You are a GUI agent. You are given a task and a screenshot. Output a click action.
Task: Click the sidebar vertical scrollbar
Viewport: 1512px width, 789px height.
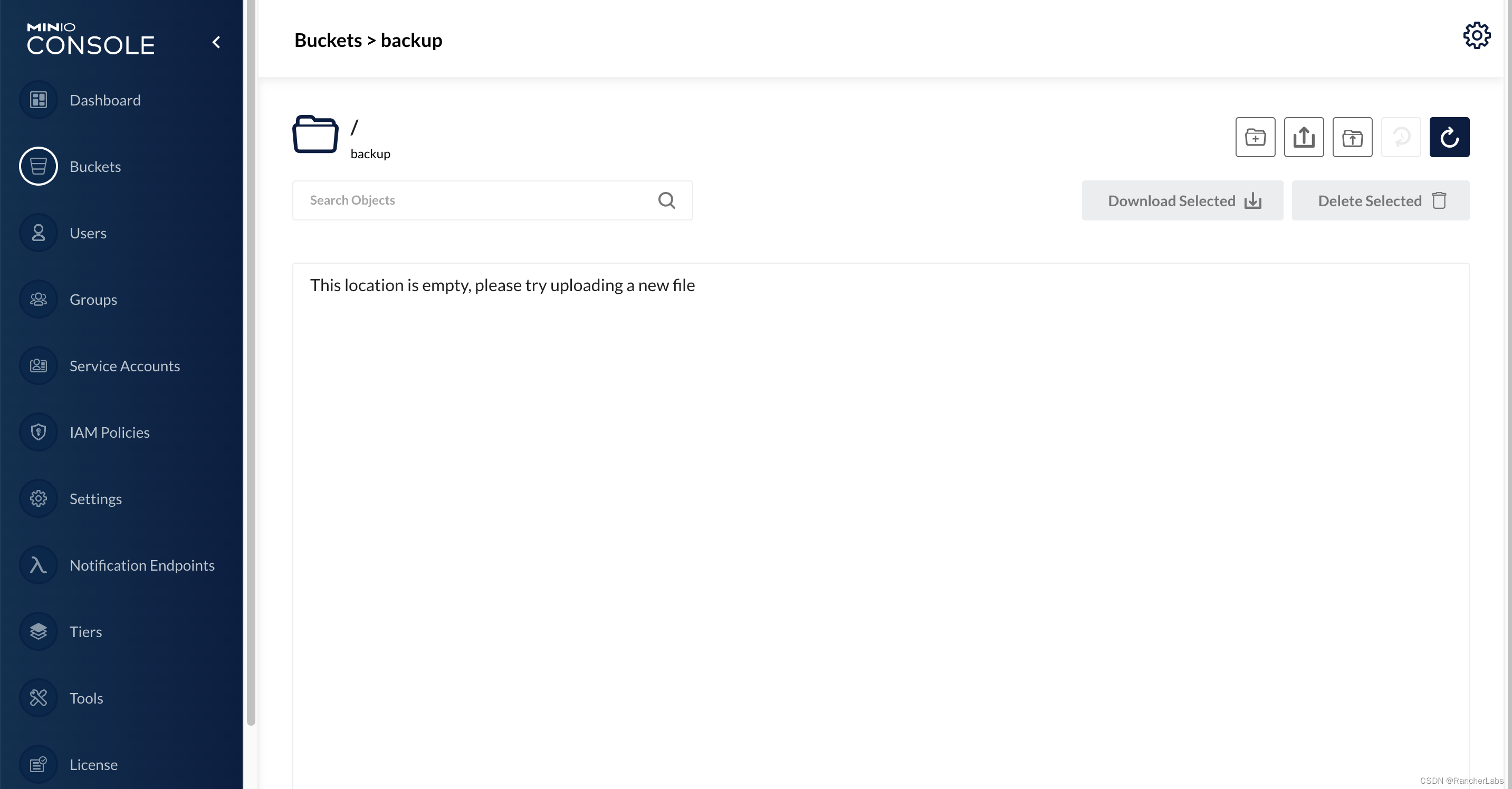[251, 364]
